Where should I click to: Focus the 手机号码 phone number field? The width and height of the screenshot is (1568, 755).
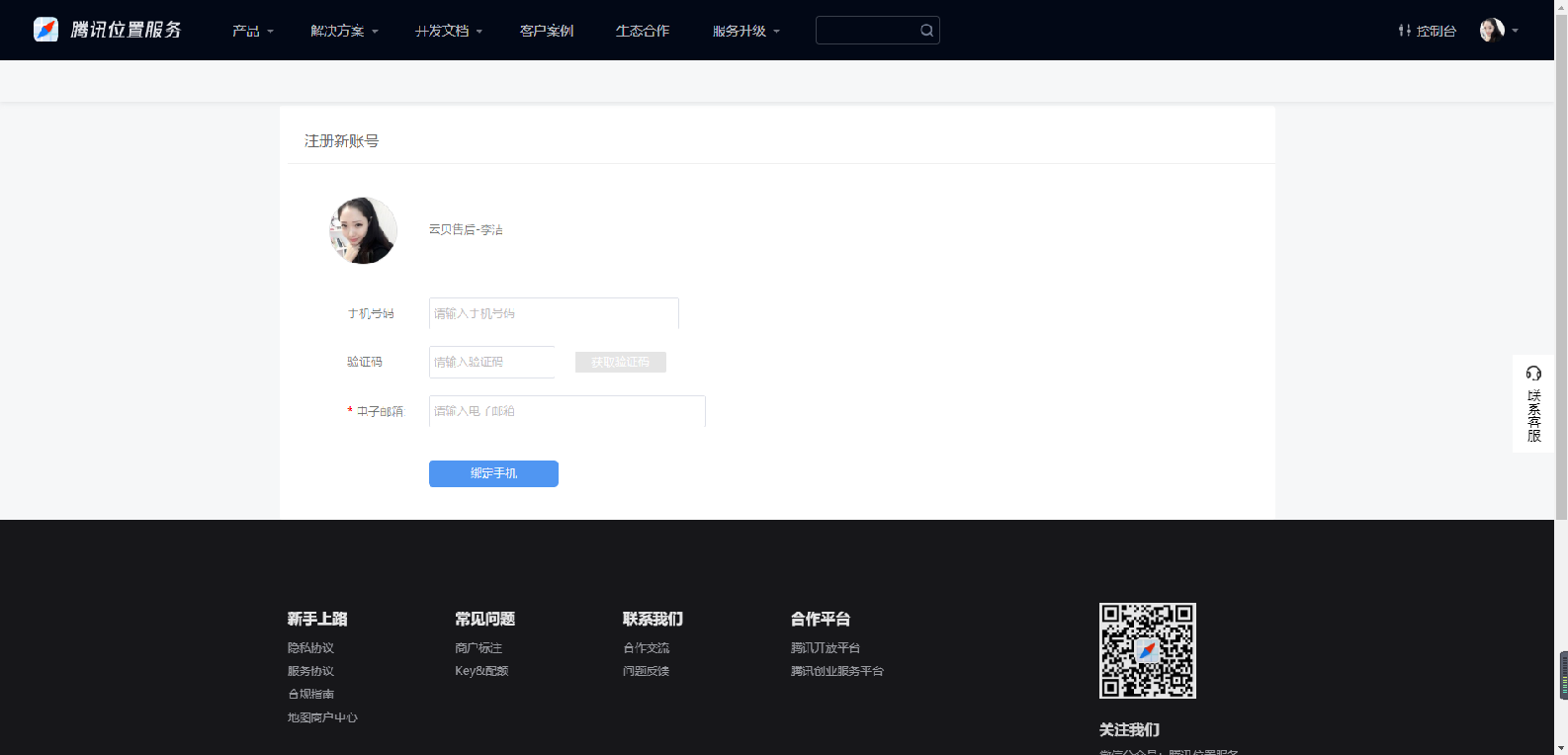pyautogui.click(x=554, y=313)
